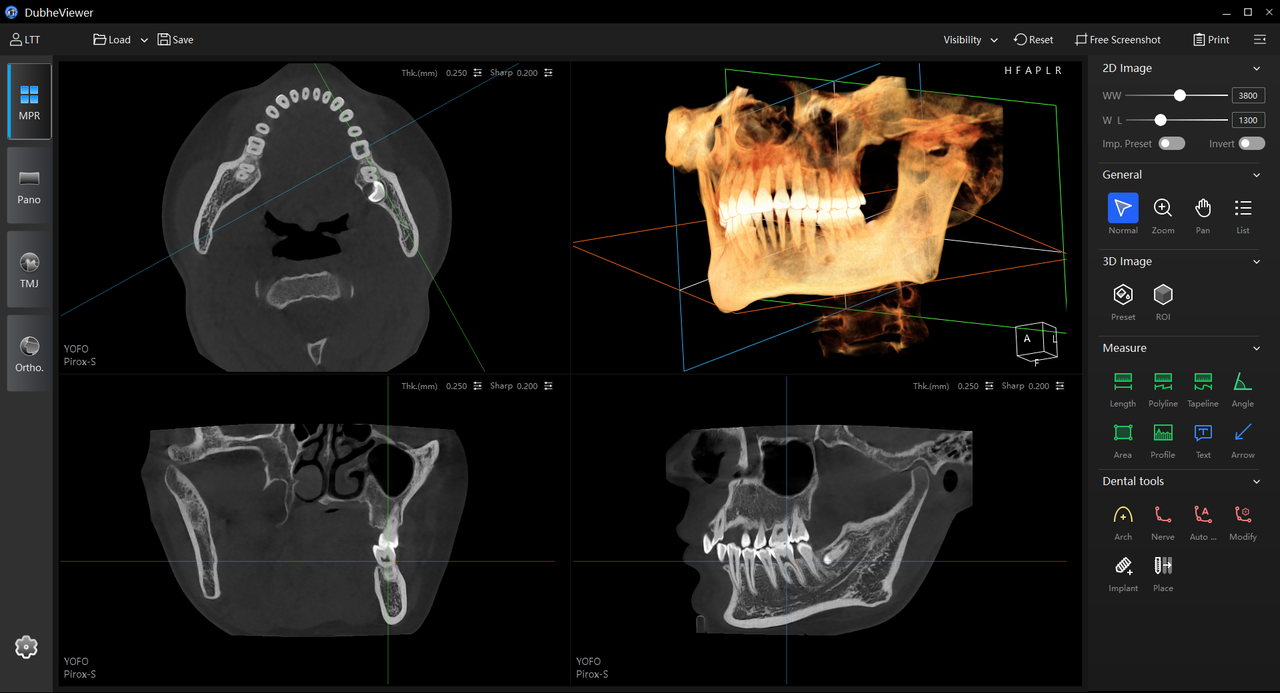The height and width of the screenshot is (693, 1280).
Task: Click the Load button
Action: 112,40
